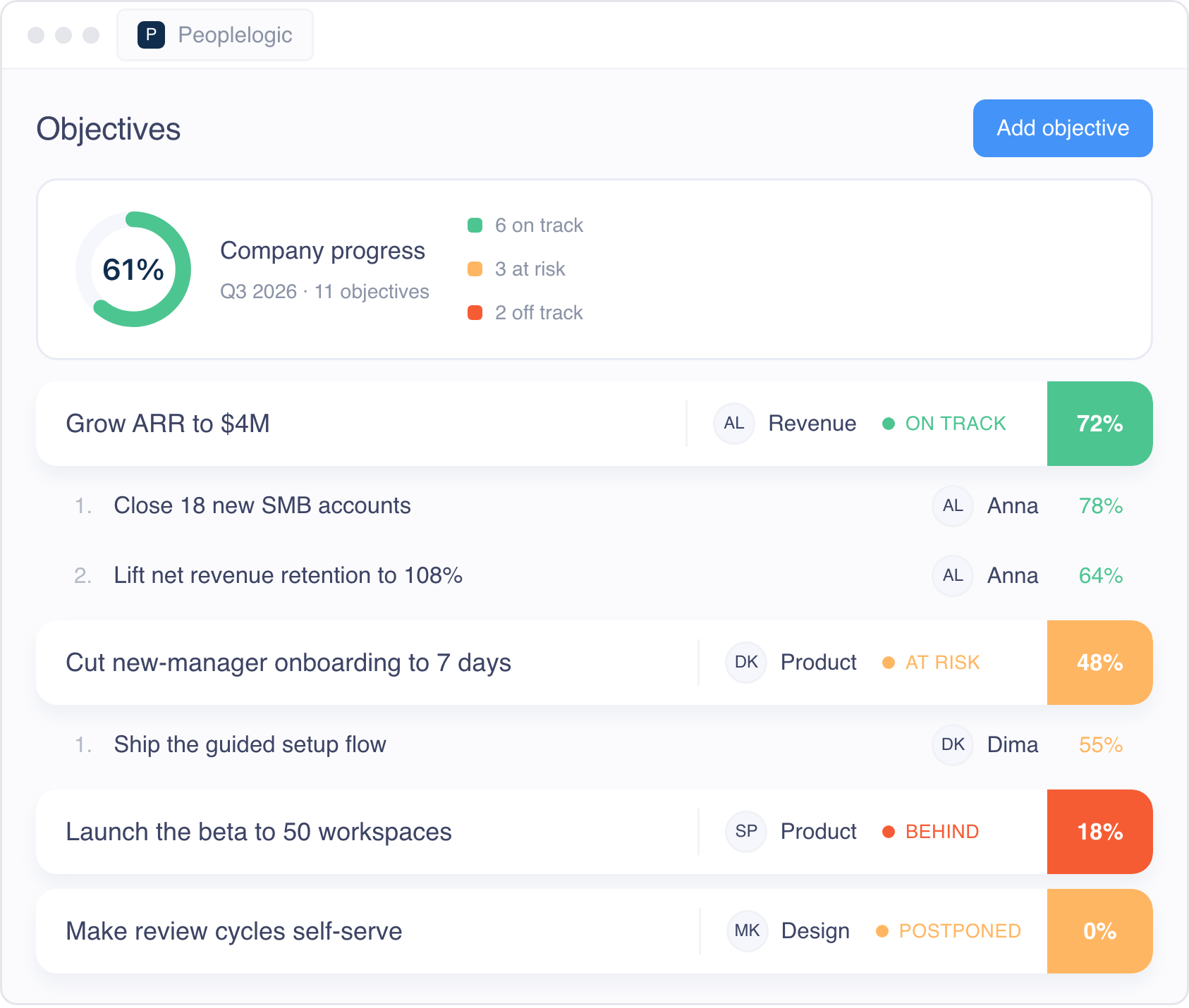1189x1008 pixels.
Task: Click DK avatar on onboarding objective row
Action: [746, 663]
